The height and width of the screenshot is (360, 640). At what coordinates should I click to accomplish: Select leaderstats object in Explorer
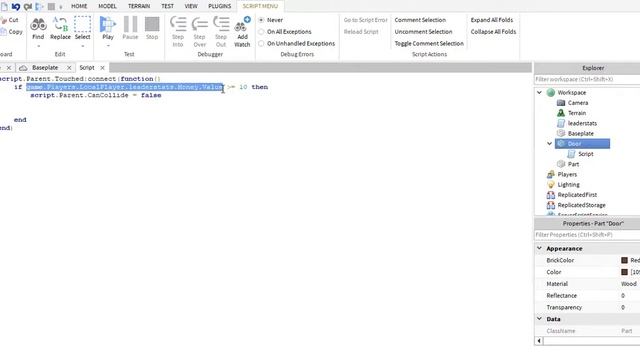pos(582,123)
